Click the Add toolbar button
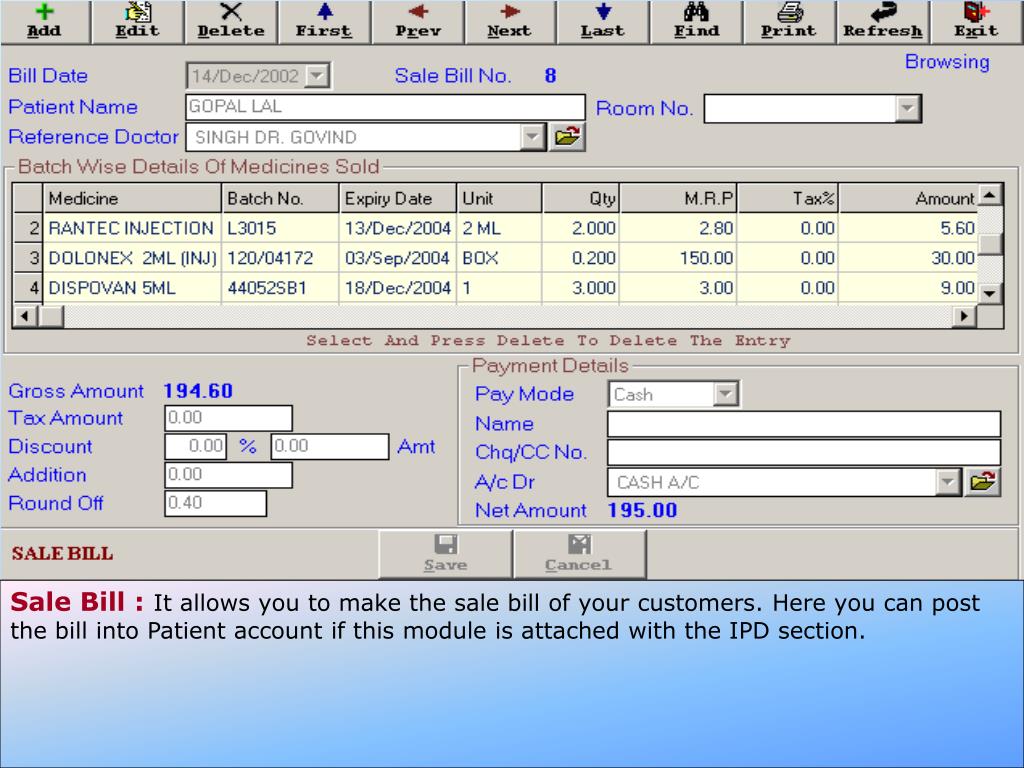 [44, 22]
